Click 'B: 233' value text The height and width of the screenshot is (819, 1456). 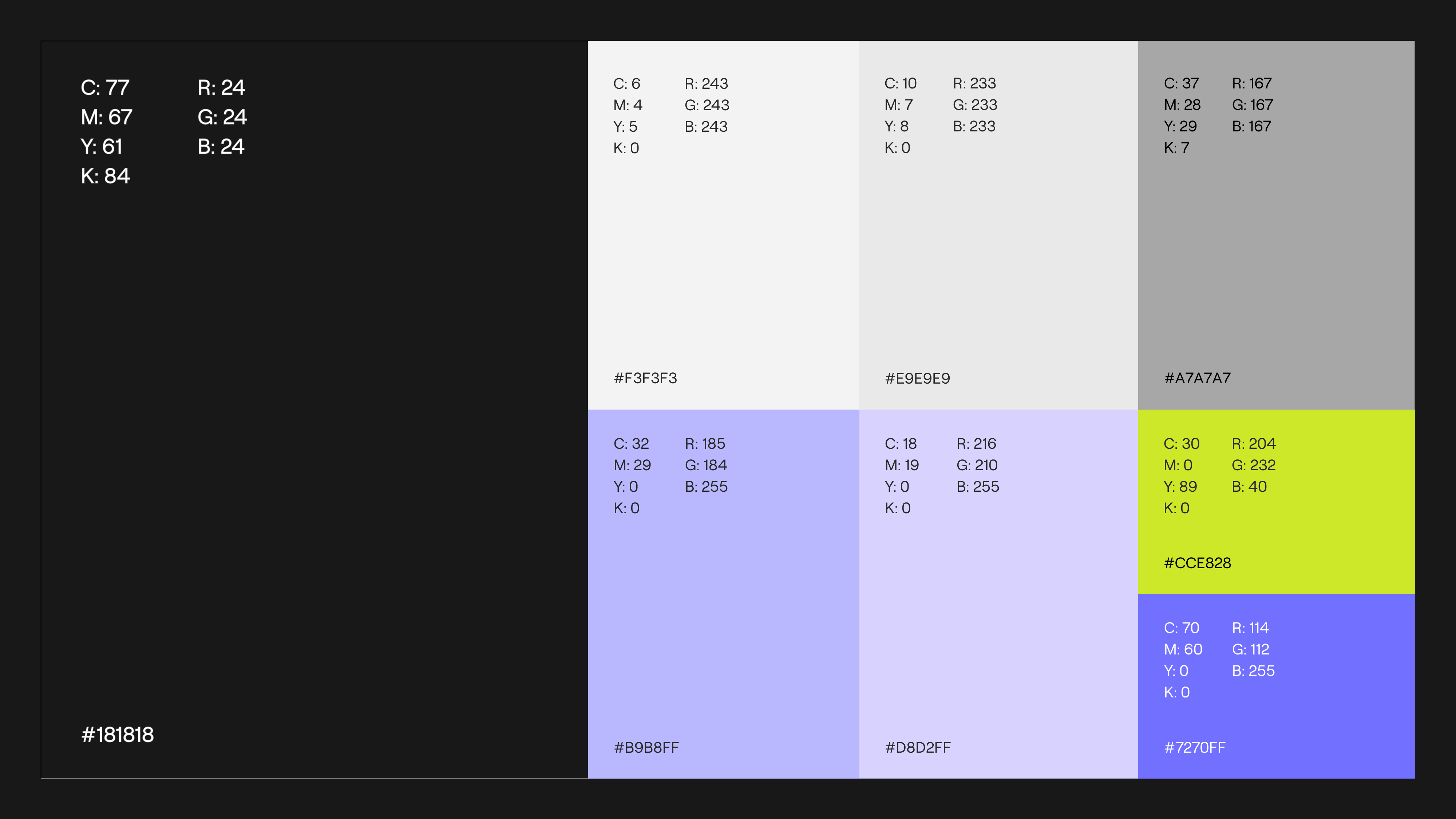point(974,126)
